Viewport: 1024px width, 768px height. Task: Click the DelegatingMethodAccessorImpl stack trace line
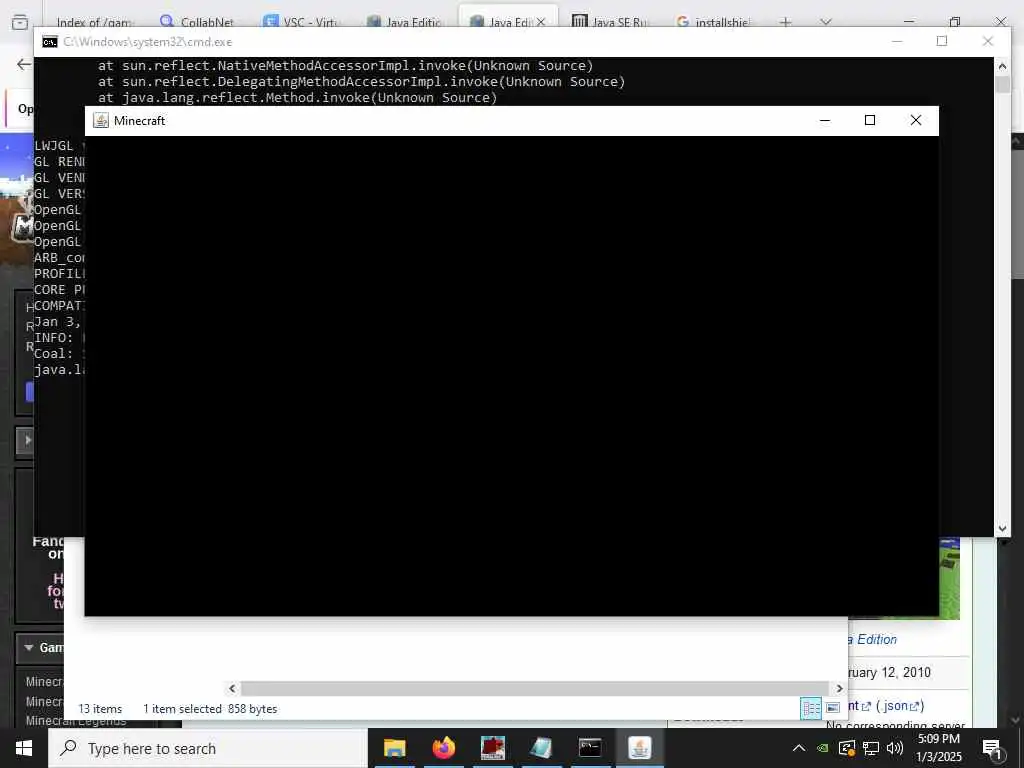pos(361,82)
